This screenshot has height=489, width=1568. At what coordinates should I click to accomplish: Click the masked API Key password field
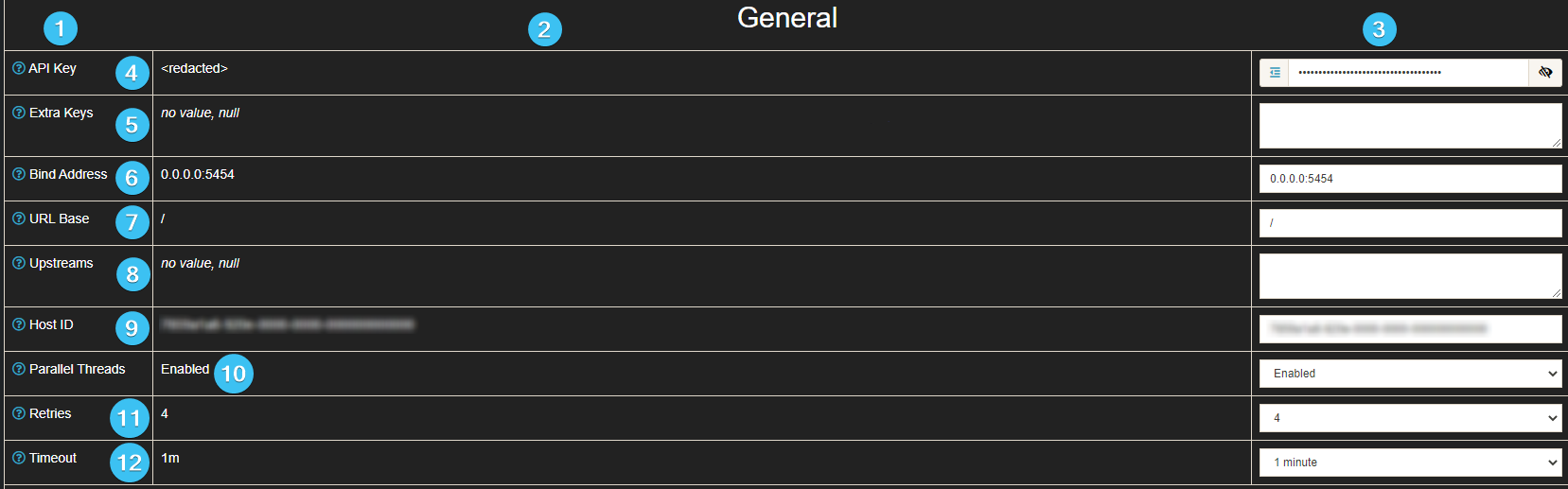[x=1408, y=73]
